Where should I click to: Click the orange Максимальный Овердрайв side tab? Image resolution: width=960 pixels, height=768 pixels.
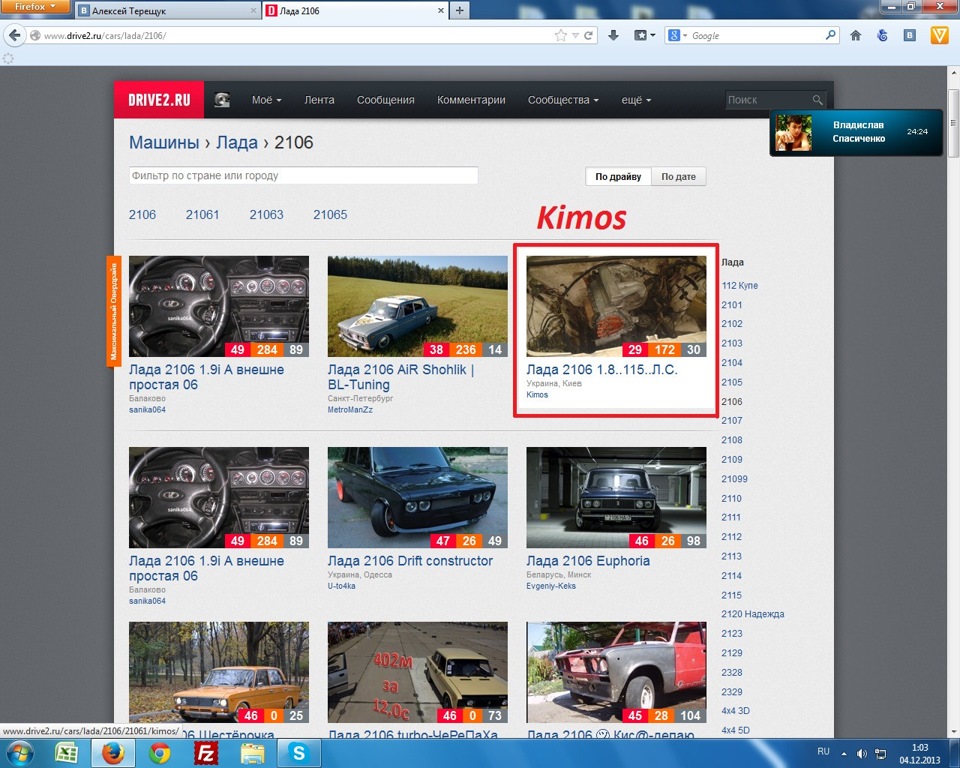[x=114, y=311]
